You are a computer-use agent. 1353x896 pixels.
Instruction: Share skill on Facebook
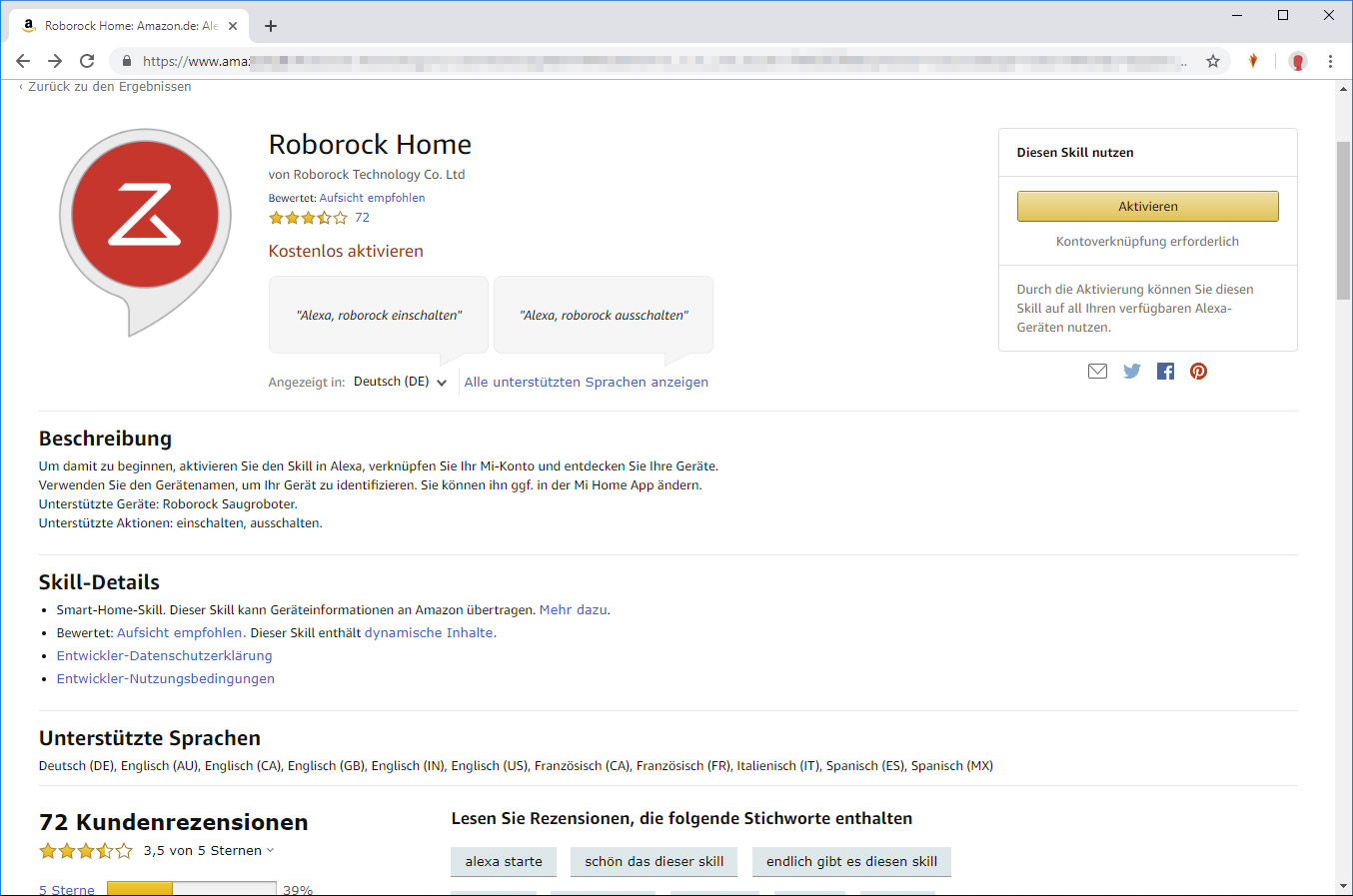1165,372
